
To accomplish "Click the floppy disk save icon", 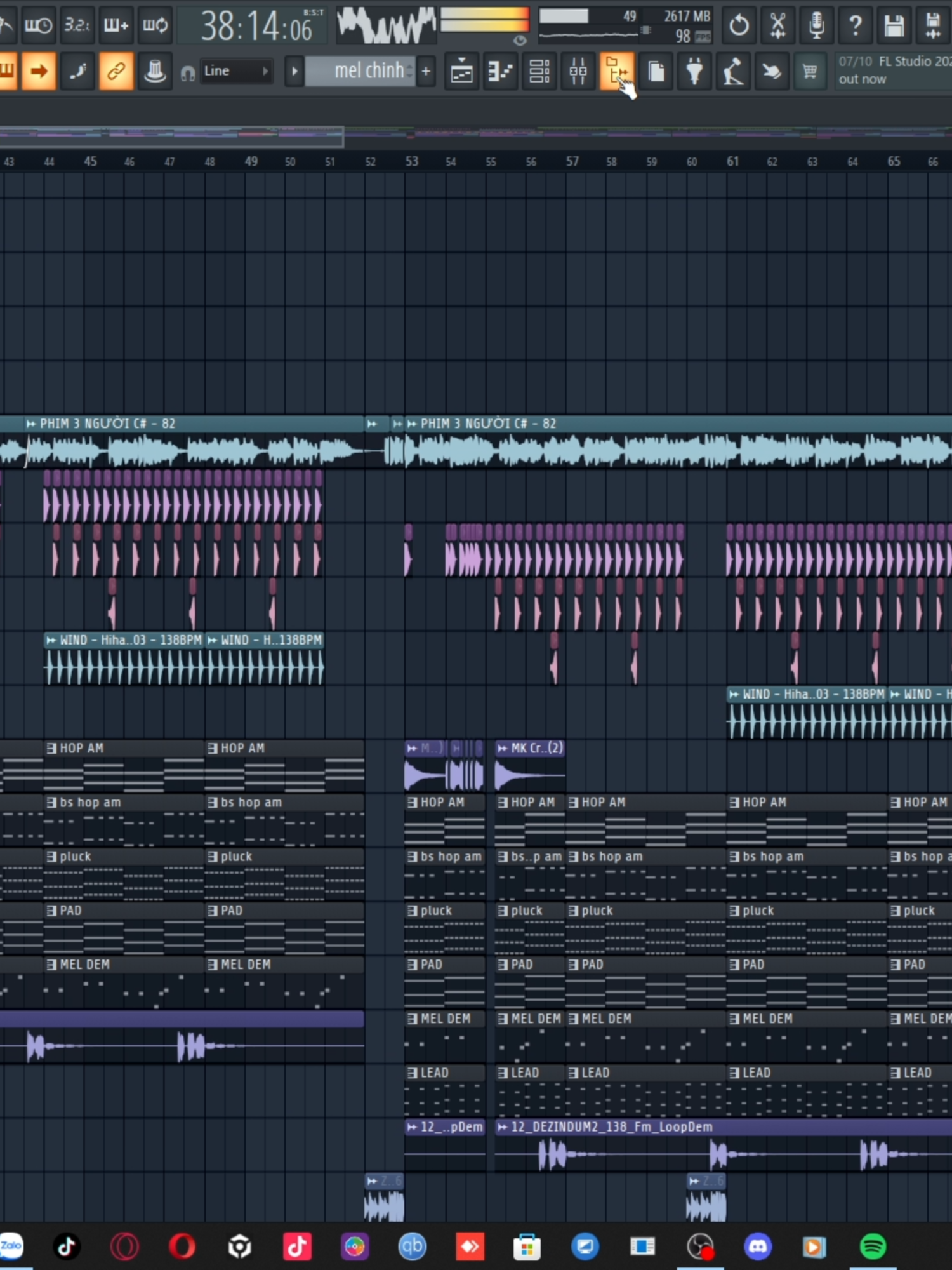I will click(894, 25).
